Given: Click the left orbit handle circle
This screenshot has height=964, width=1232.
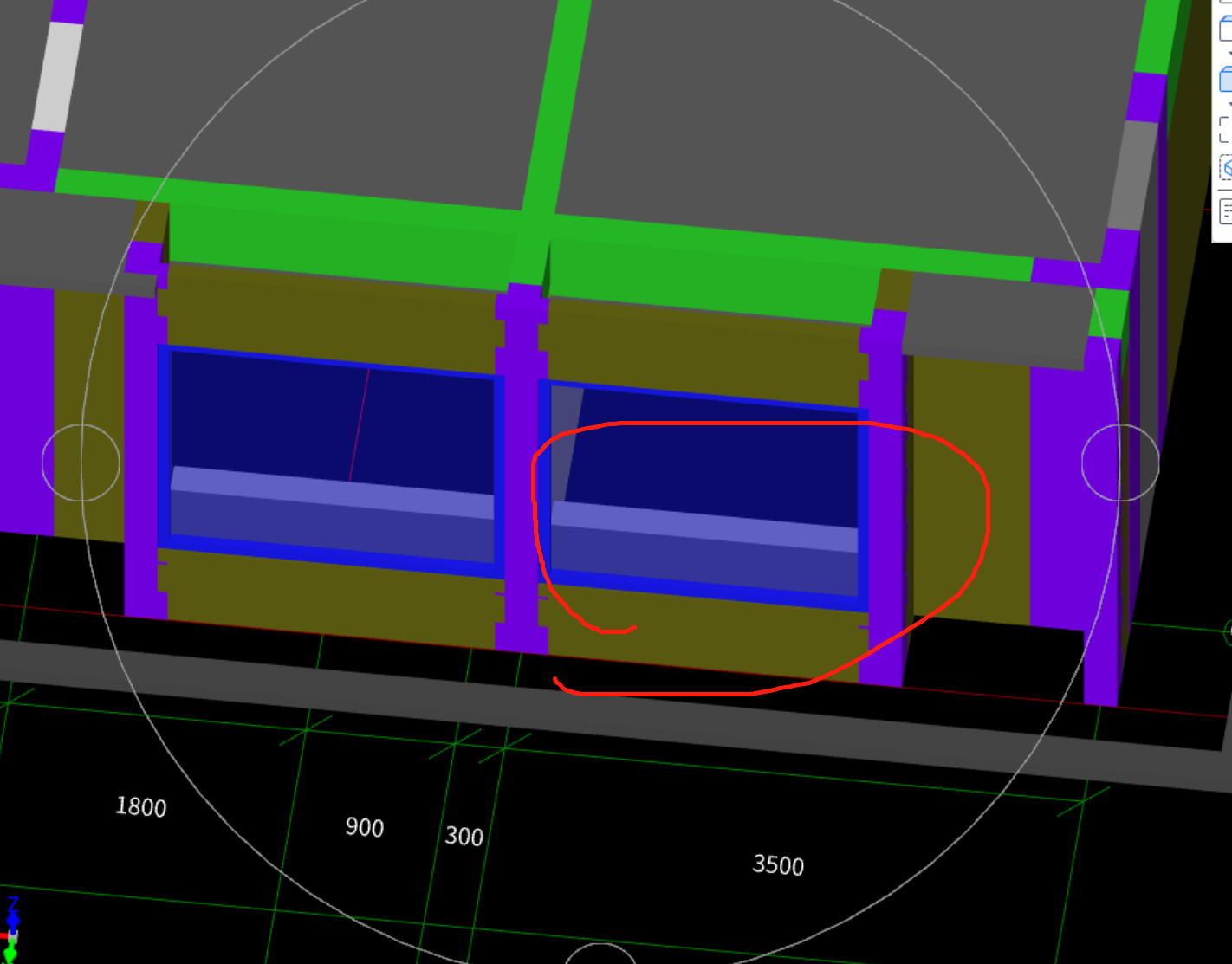Looking at the screenshot, I should coord(81,463).
